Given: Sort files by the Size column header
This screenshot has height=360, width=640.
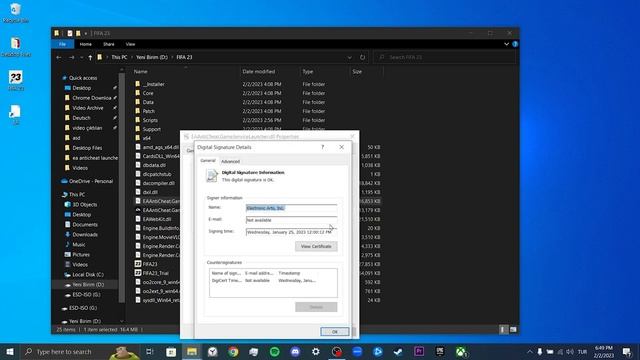Looking at the screenshot, I should click(357, 72).
